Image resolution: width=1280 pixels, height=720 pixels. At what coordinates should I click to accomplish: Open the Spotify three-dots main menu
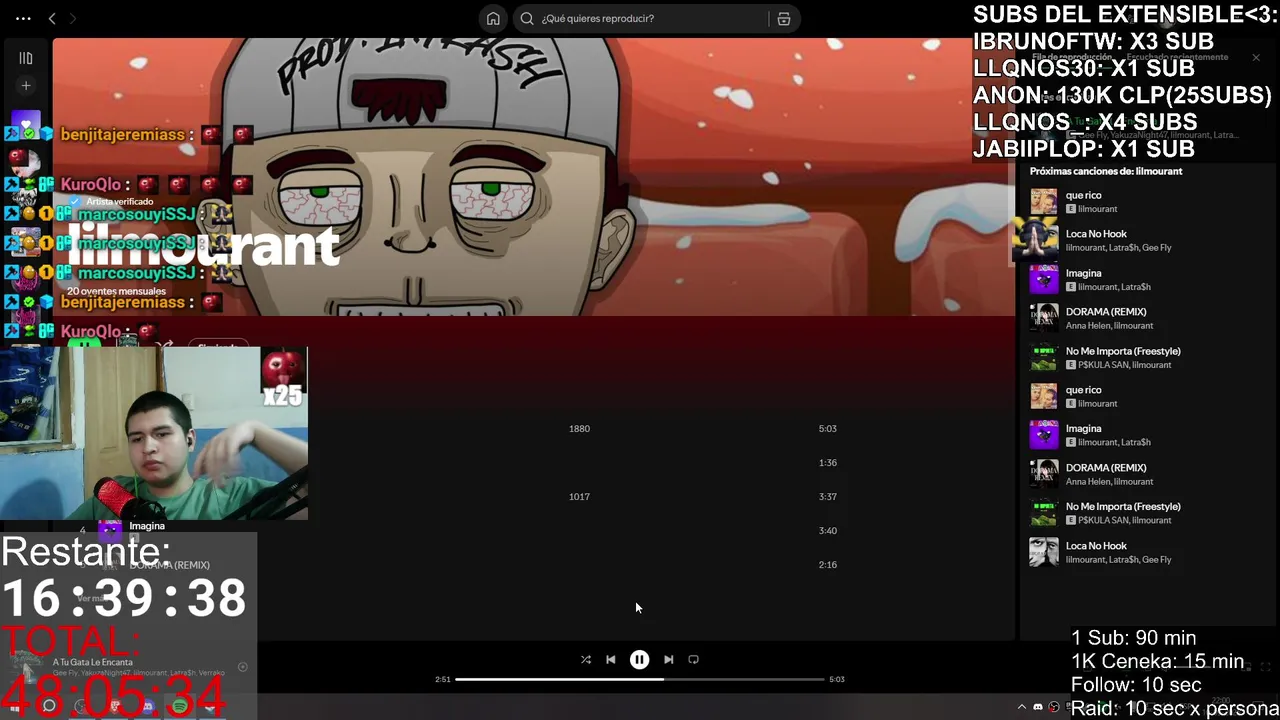coord(23,18)
